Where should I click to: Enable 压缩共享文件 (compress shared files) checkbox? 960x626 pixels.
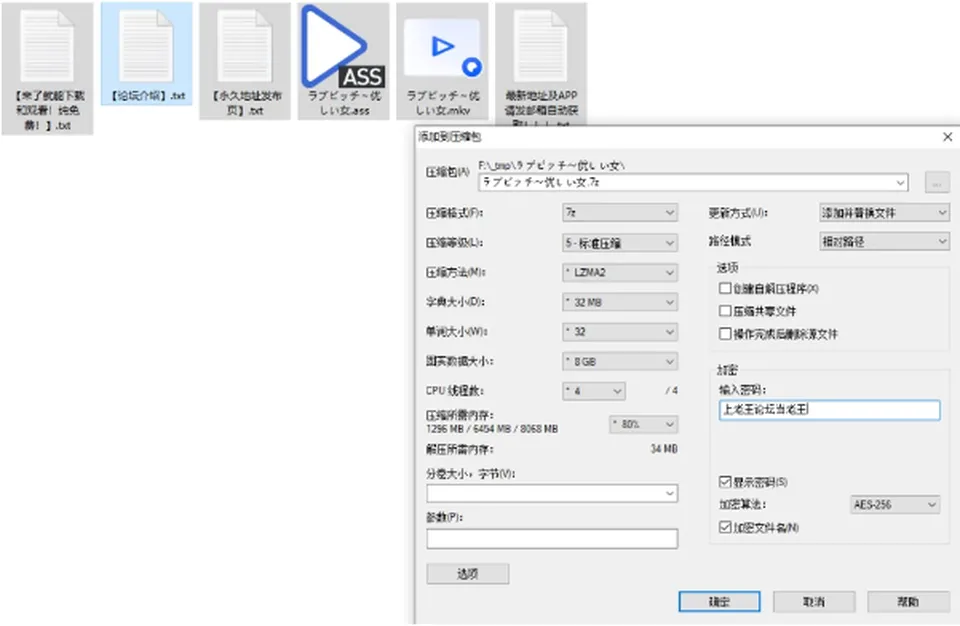click(x=726, y=311)
